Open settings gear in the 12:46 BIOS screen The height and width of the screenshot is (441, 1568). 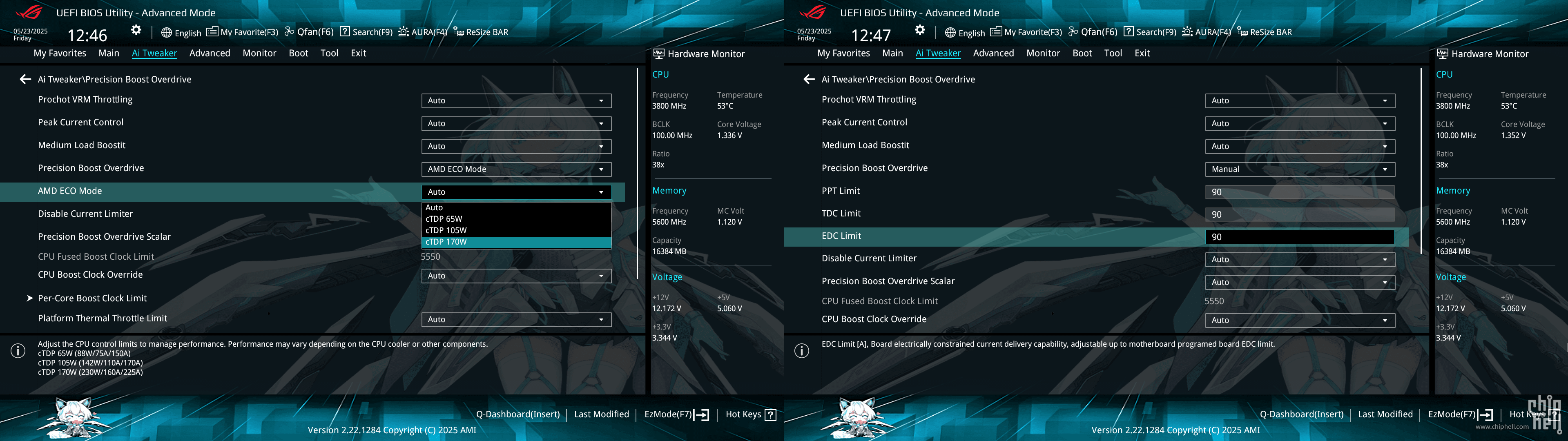tap(136, 30)
